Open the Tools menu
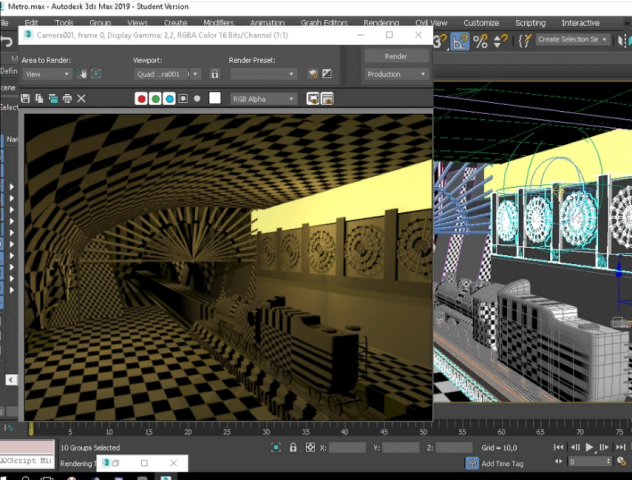 tap(64, 23)
